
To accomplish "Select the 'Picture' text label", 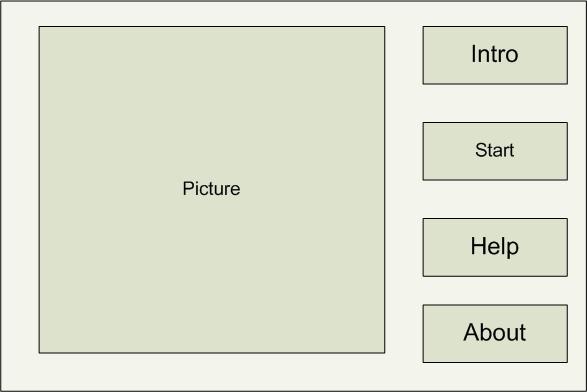I will pos(212,188).
